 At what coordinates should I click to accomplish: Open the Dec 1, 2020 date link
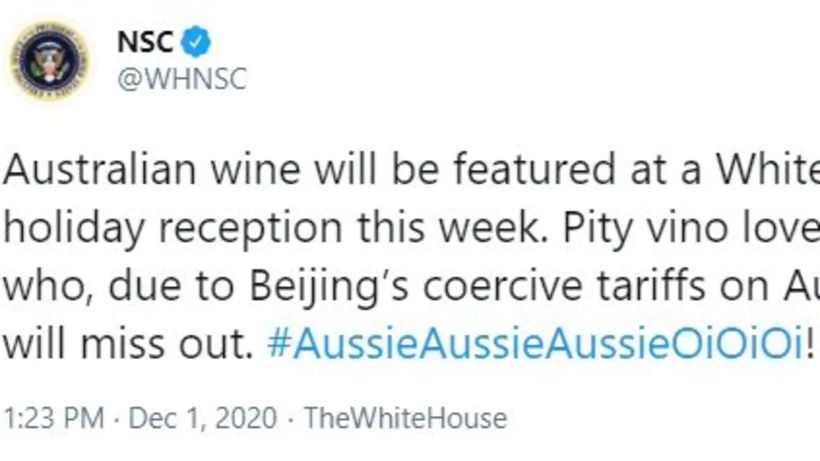(x=203, y=418)
